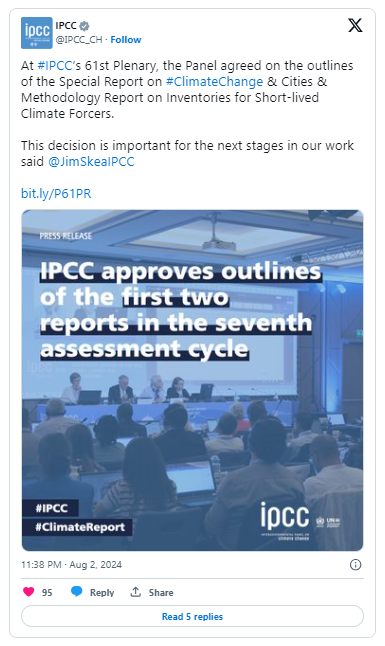Image resolution: width=385 pixels, height=646 pixels.
Task: Like the tweet with heart icon
Action: pyautogui.click(x=28, y=592)
